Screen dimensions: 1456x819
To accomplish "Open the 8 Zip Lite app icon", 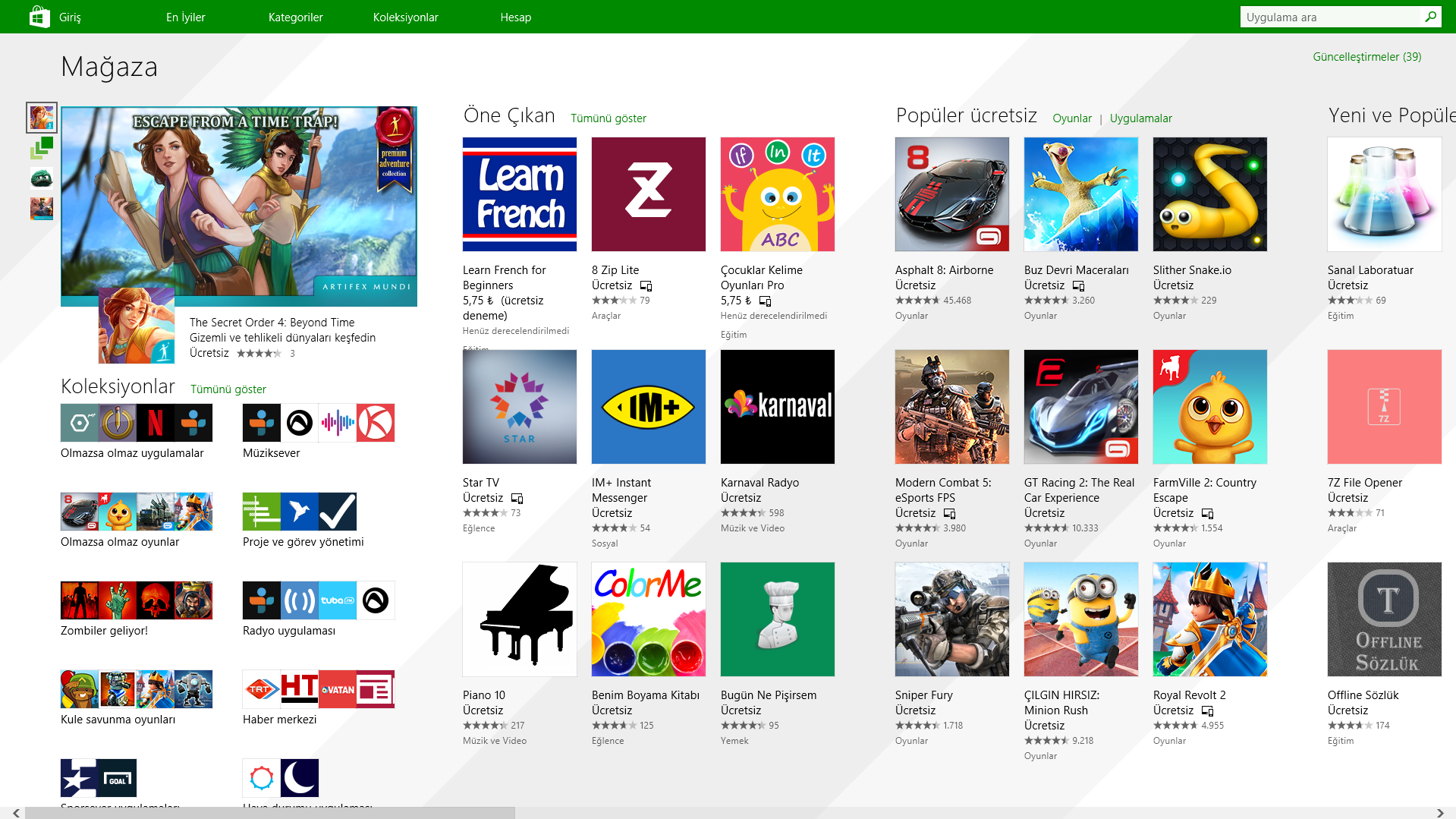I will pyautogui.click(x=649, y=194).
